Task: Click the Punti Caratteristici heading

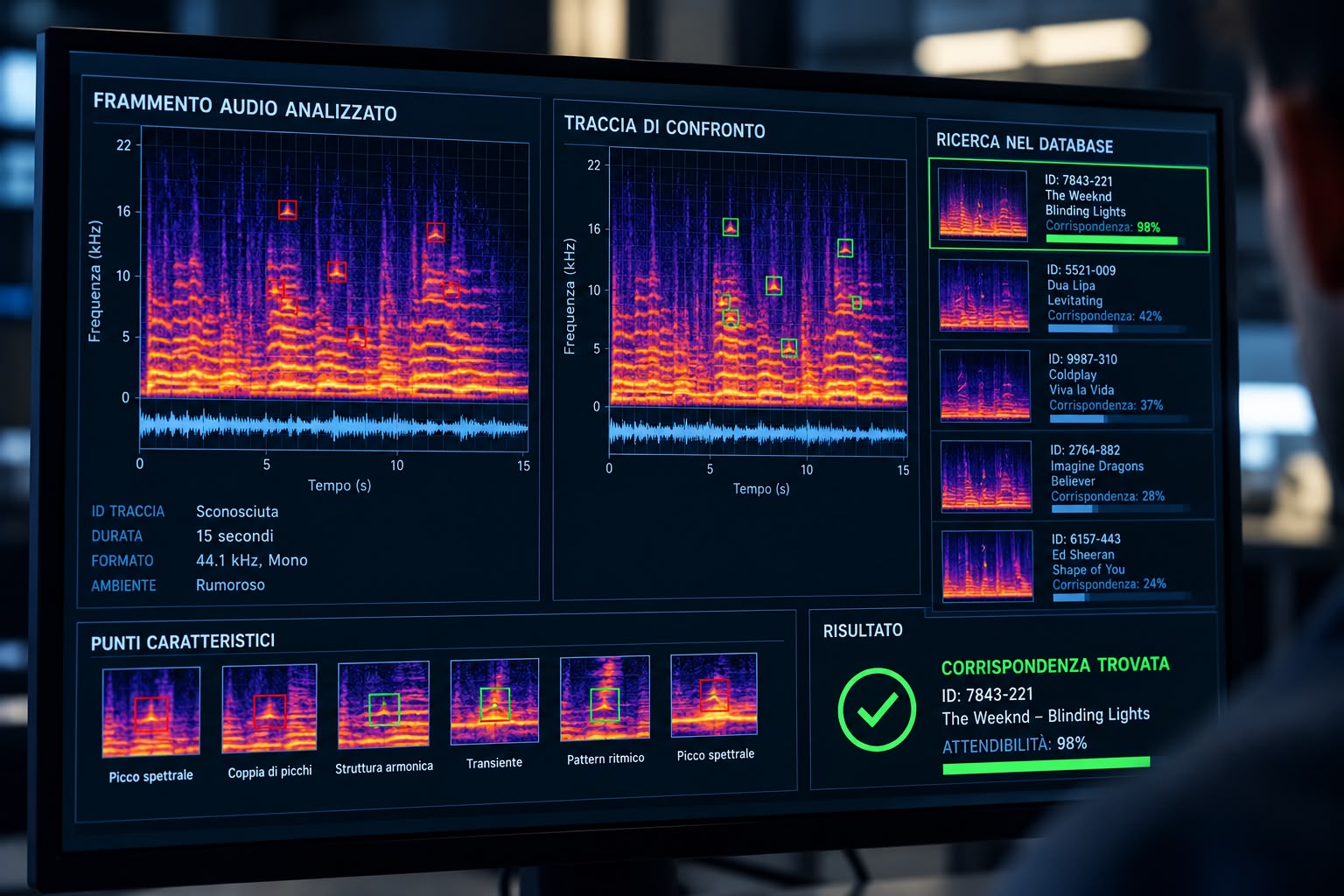Action: [x=183, y=642]
